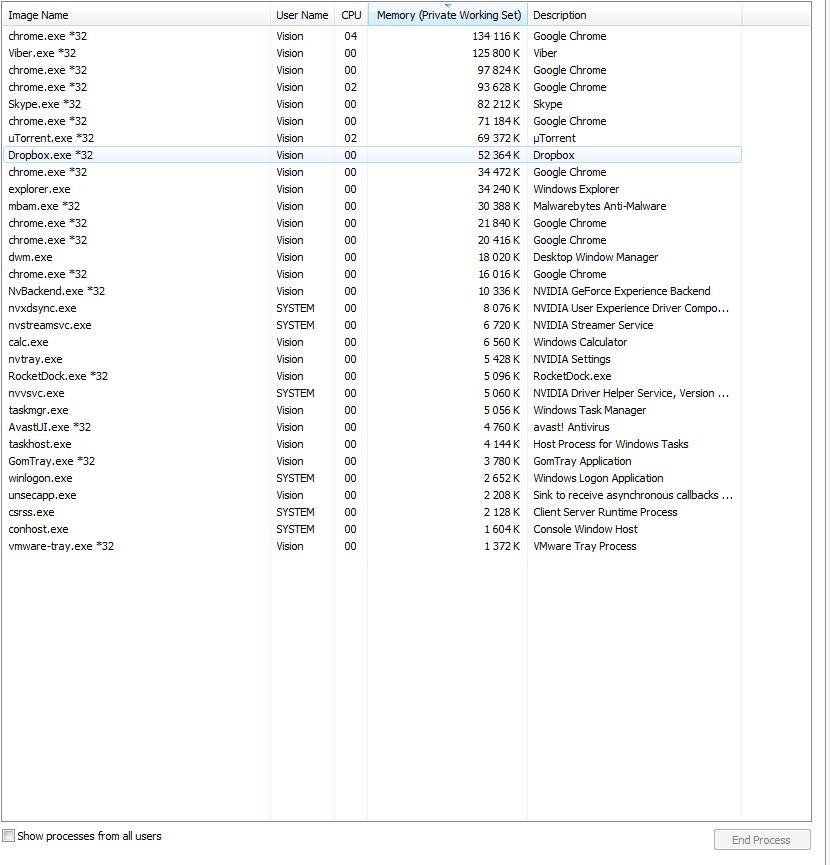The width and height of the screenshot is (830, 865).
Task: Select the Skype.exe *32 process row
Action: pos(44,104)
